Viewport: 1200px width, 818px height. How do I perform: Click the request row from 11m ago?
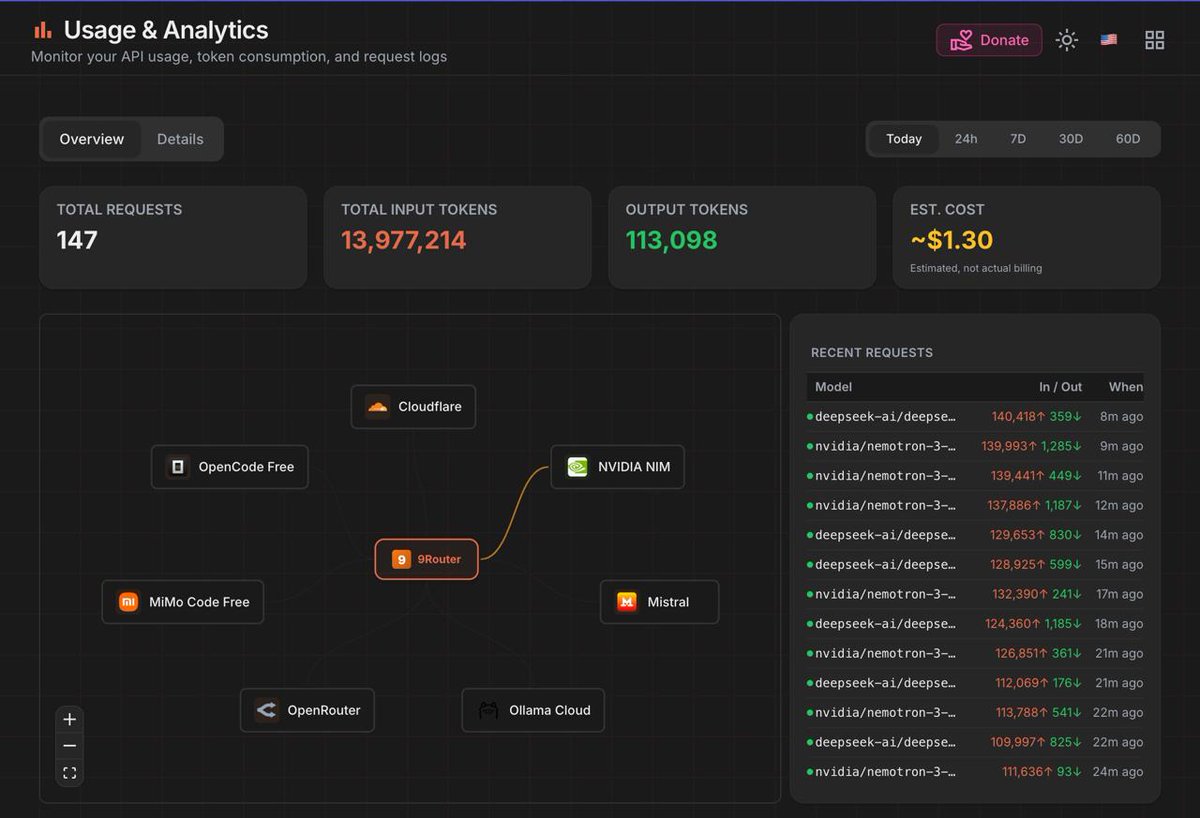pyautogui.click(x=975, y=476)
